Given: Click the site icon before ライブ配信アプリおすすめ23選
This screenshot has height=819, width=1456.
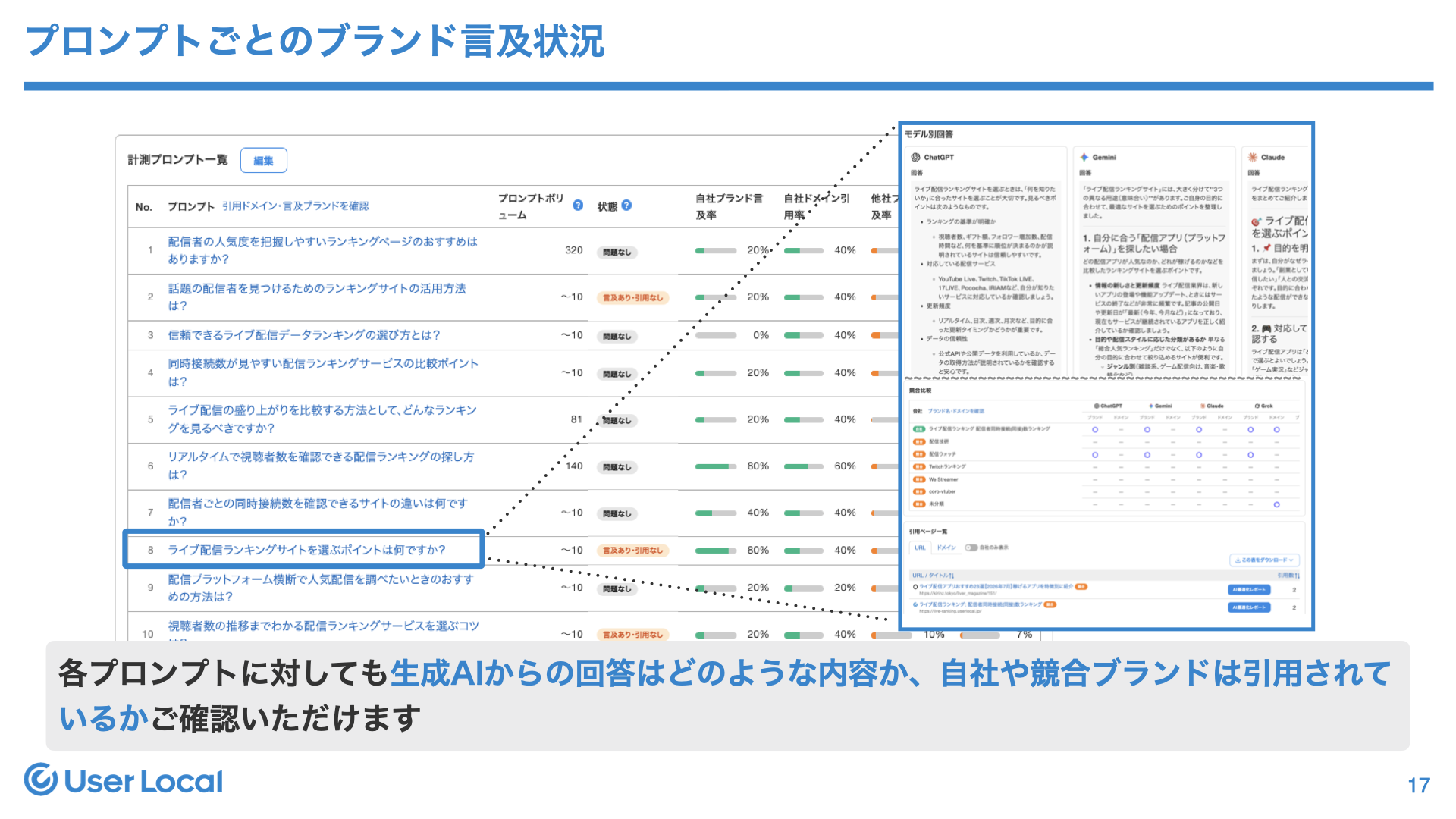Looking at the screenshot, I should 915,587.
